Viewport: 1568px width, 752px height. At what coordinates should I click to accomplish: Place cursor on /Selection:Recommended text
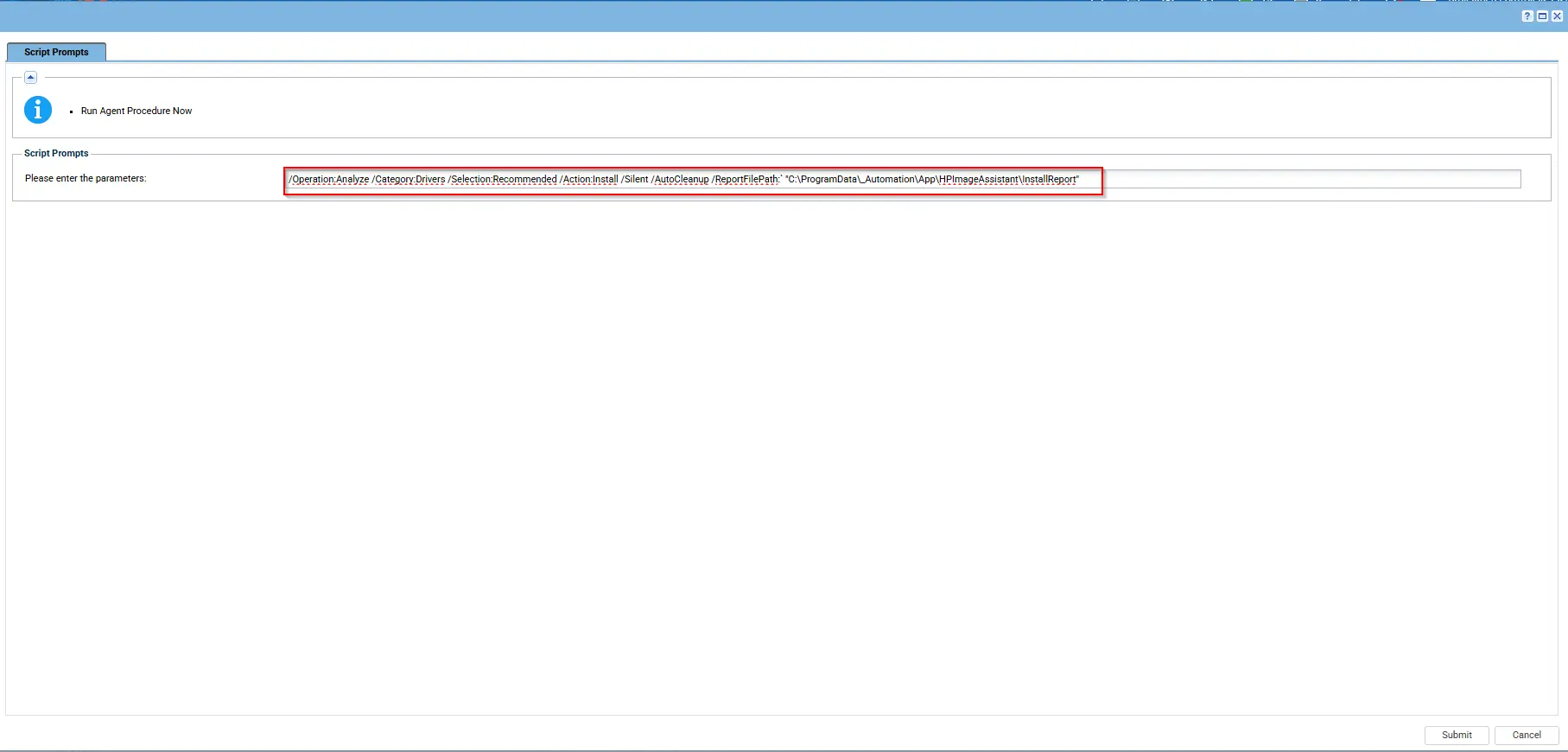point(503,180)
